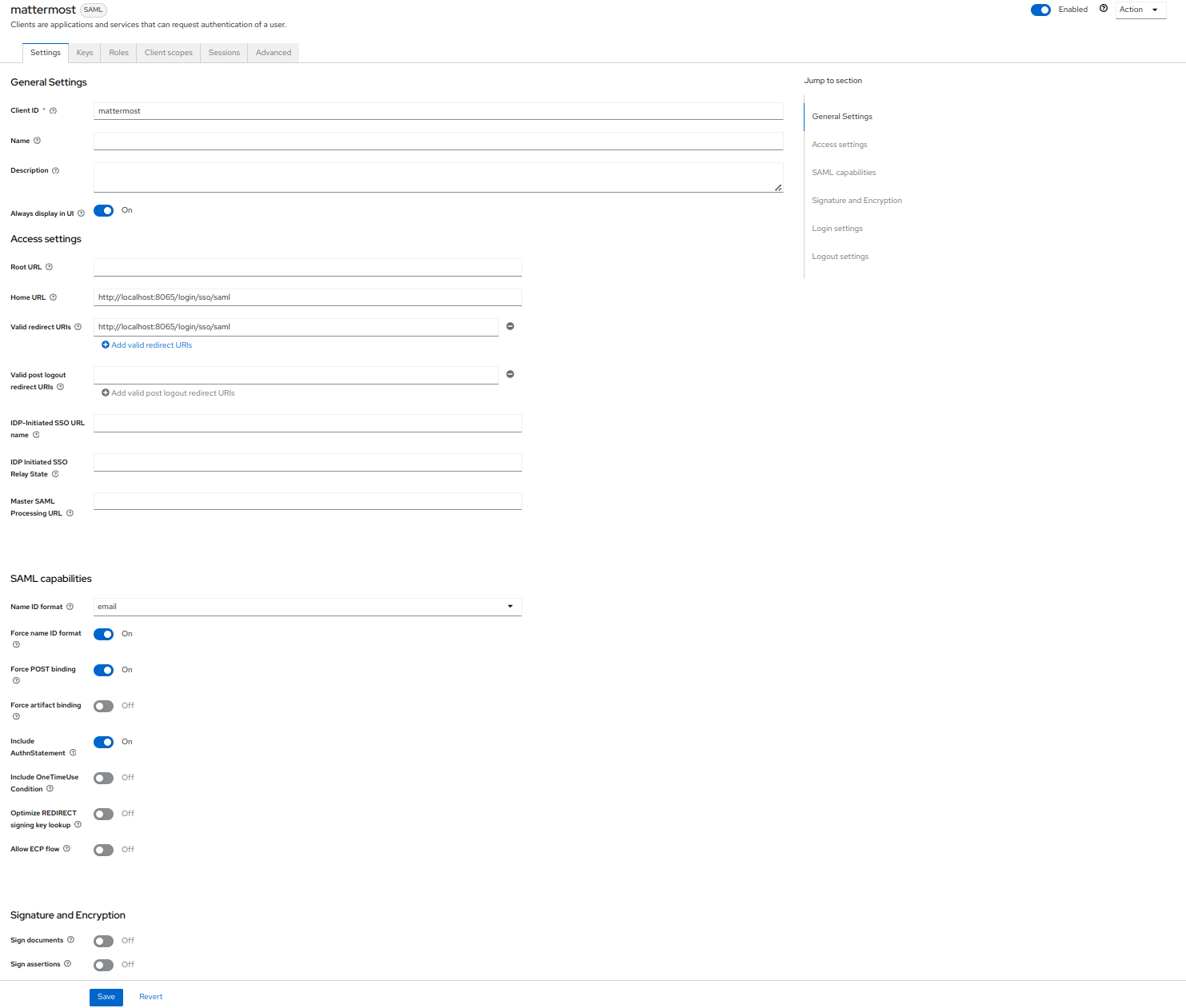Image resolution: width=1186 pixels, height=1008 pixels.
Task: Click the help icon next to Force POST binding
Action: tap(16, 680)
